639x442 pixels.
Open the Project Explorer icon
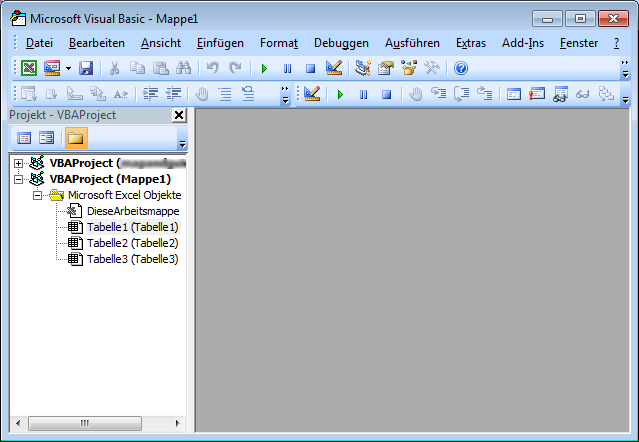pos(362,68)
